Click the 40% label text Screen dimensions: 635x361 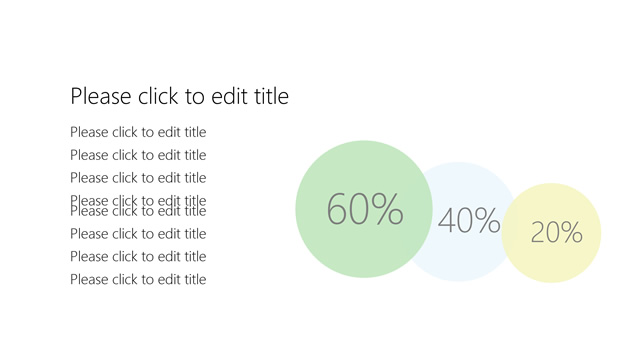coord(469,220)
